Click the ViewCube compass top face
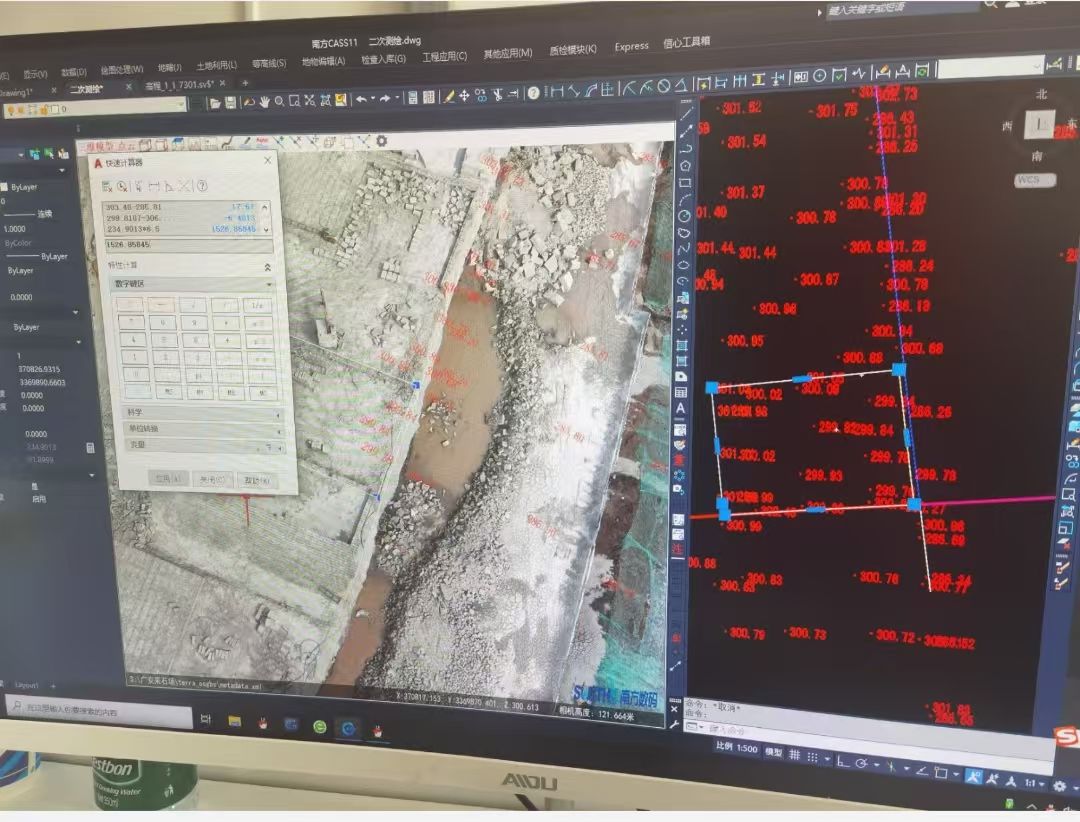This screenshot has height=822, width=1080. pyautogui.click(x=1039, y=125)
